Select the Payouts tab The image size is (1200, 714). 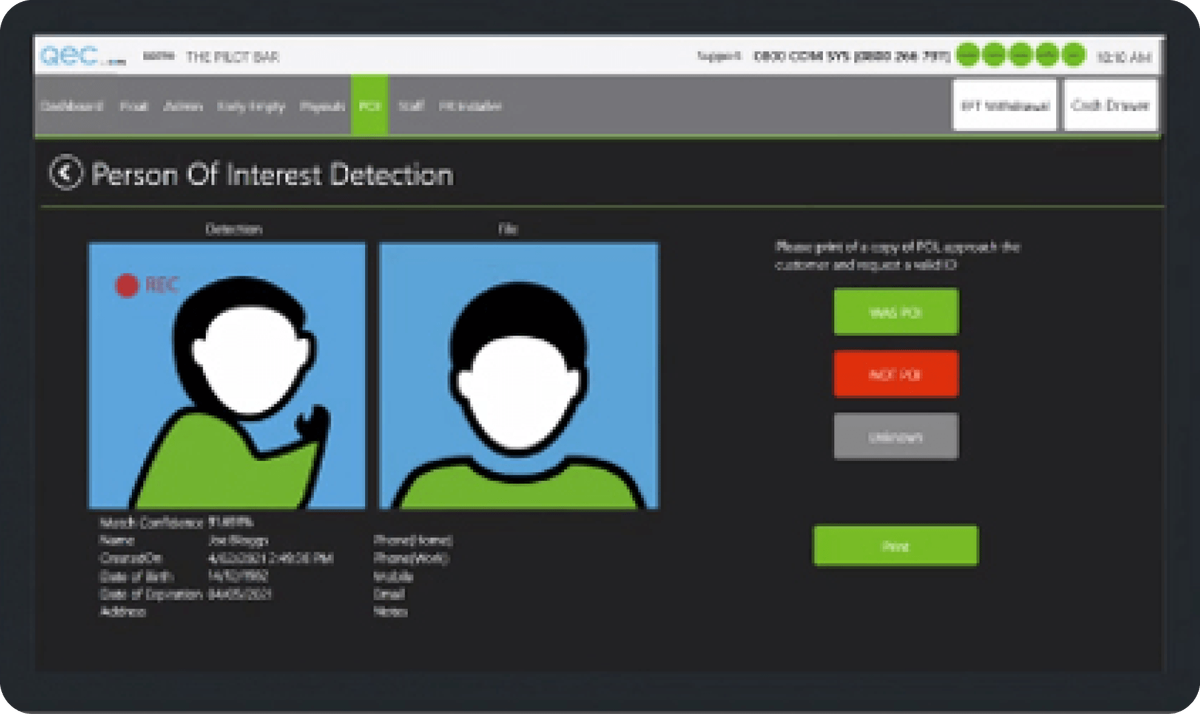coord(322,106)
